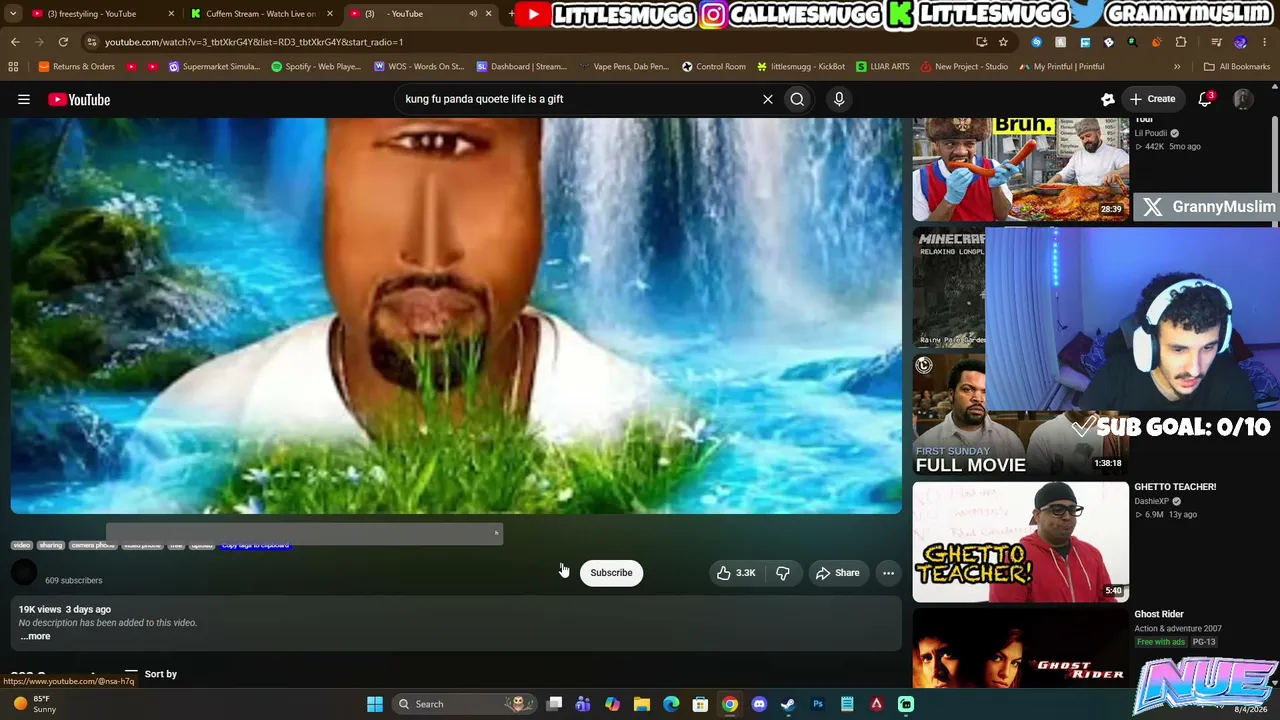Install this page as an app
This screenshot has width=1280, height=720.
[x=981, y=42]
